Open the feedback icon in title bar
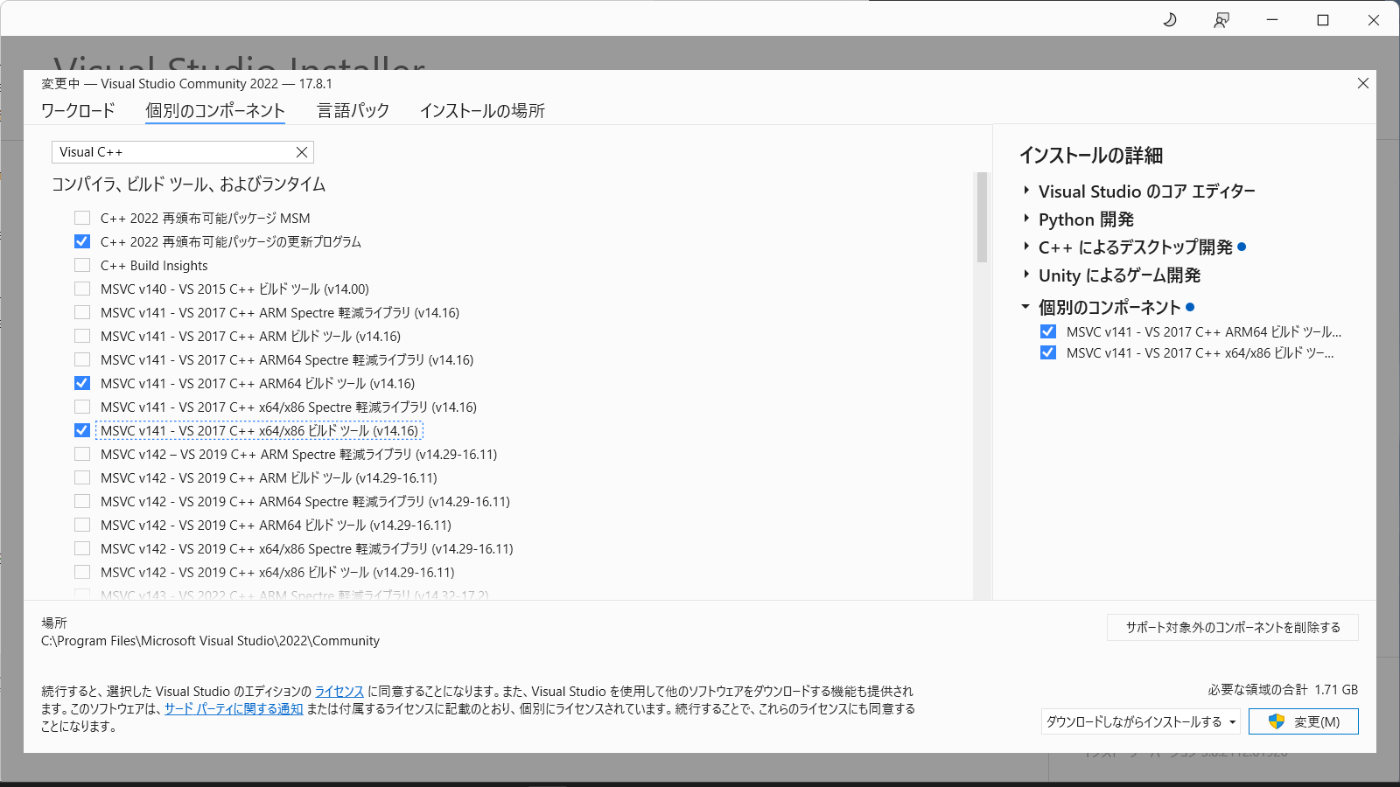The image size is (1400, 787). pos(1221,20)
